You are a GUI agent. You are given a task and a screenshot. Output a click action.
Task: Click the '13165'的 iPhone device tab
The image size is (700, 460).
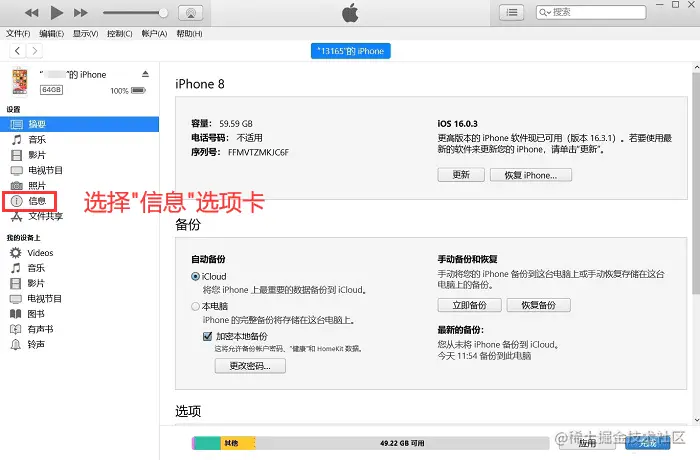(x=350, y=51)
